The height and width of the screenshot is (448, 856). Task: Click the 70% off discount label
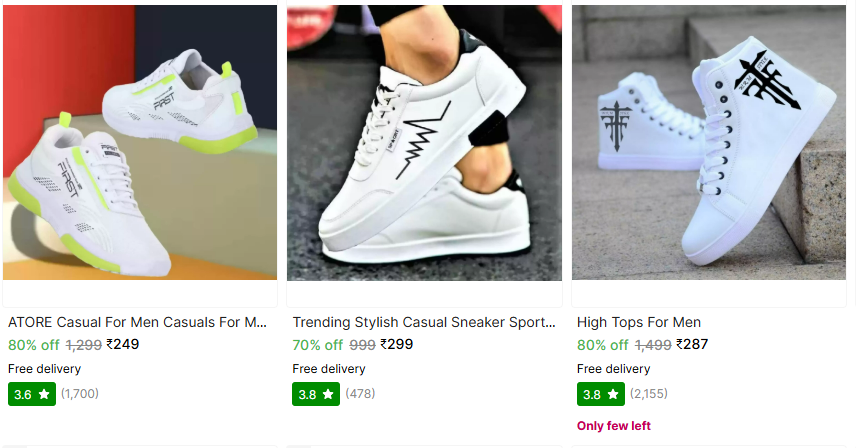click(318, 345)
